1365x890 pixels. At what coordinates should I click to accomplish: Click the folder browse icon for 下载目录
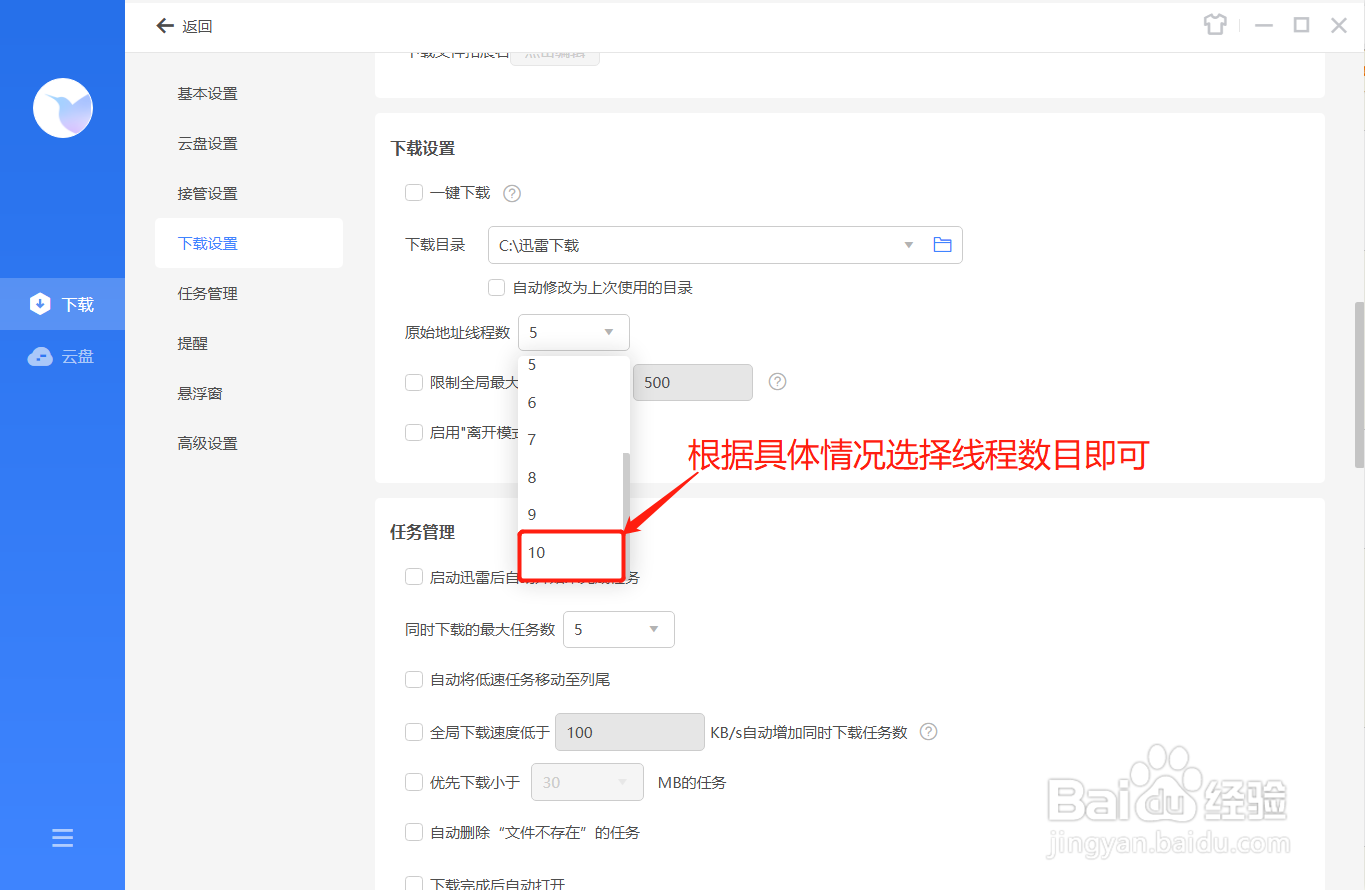pyautogui.click(x=942, y=245)
